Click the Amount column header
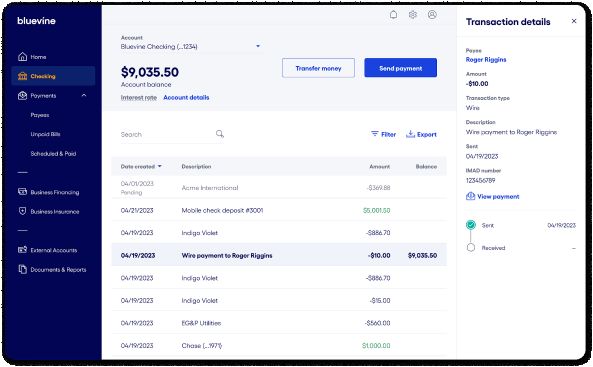 (x=380, y=166)
